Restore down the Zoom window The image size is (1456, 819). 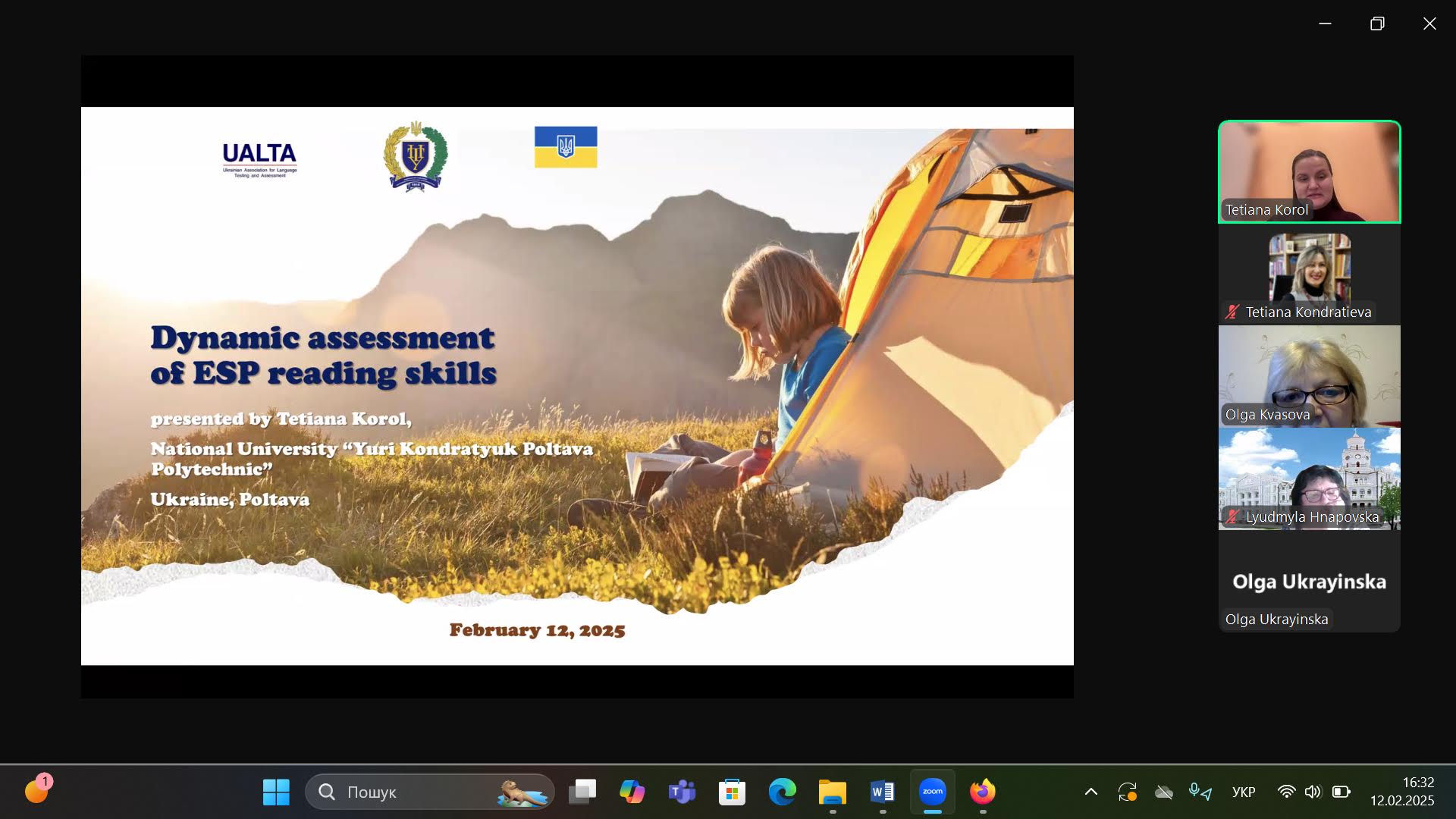coord(1377,24)
